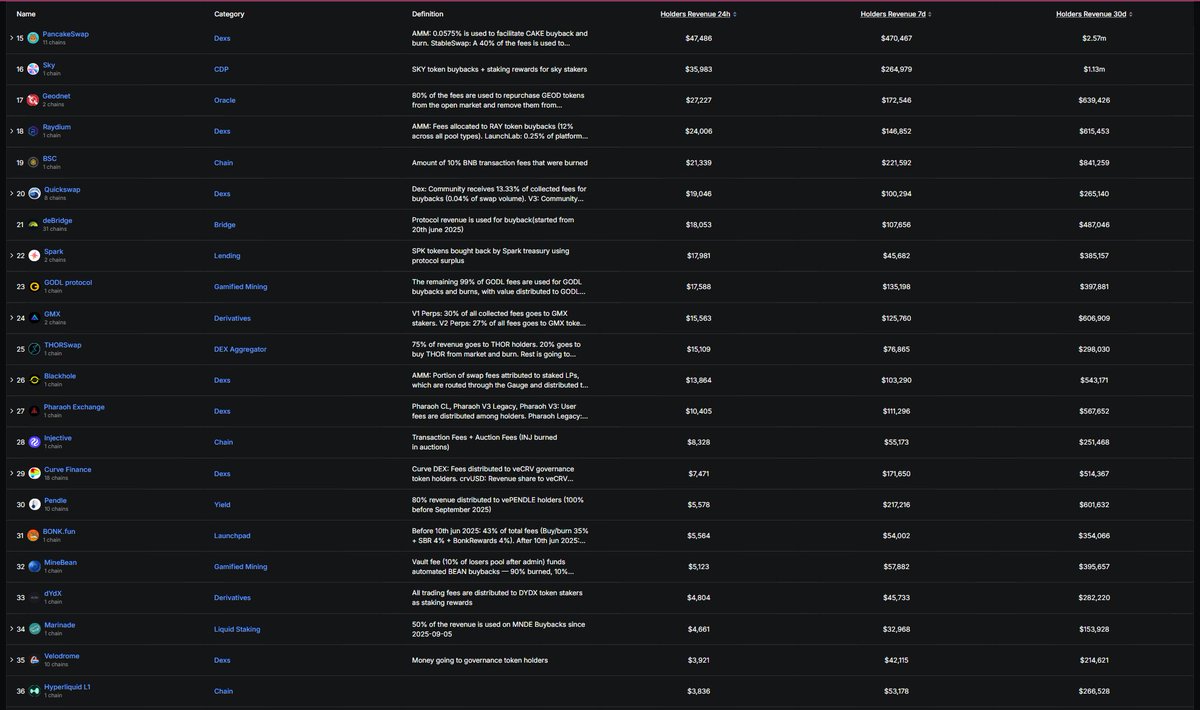Open the Lending category link for Spark
Viewport: 1200px width, 710px height.
point(226,255)
